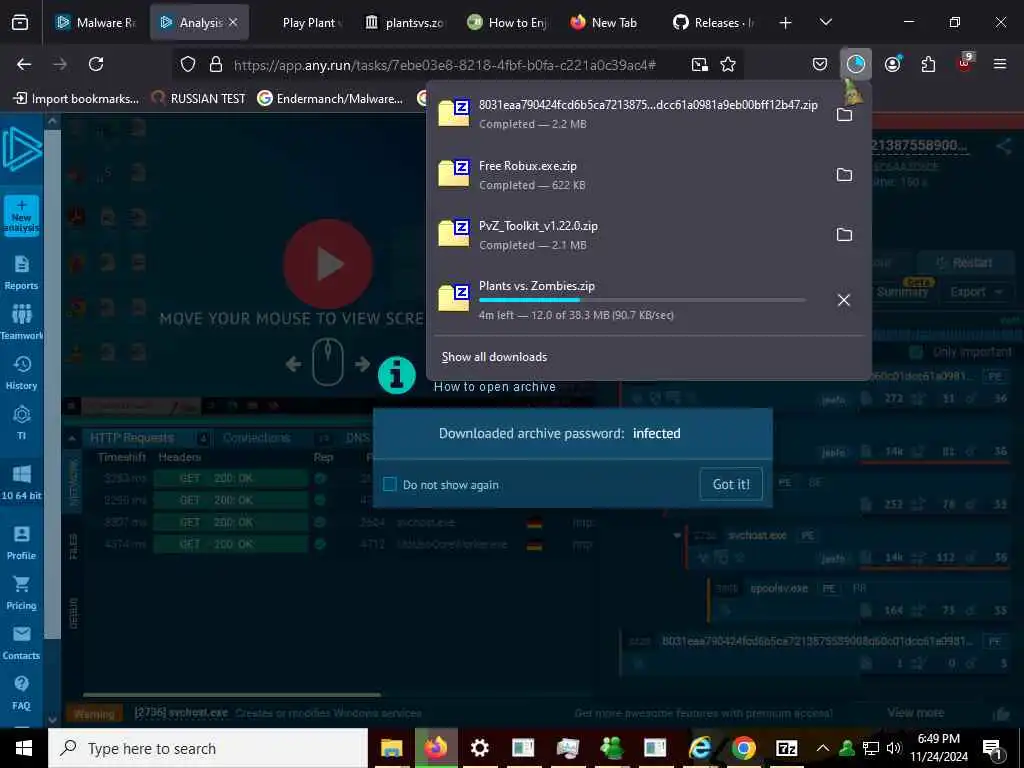The image size is (1024, 768).
Task: Switch to Releases GitHub tab
Action: [714, 23]
